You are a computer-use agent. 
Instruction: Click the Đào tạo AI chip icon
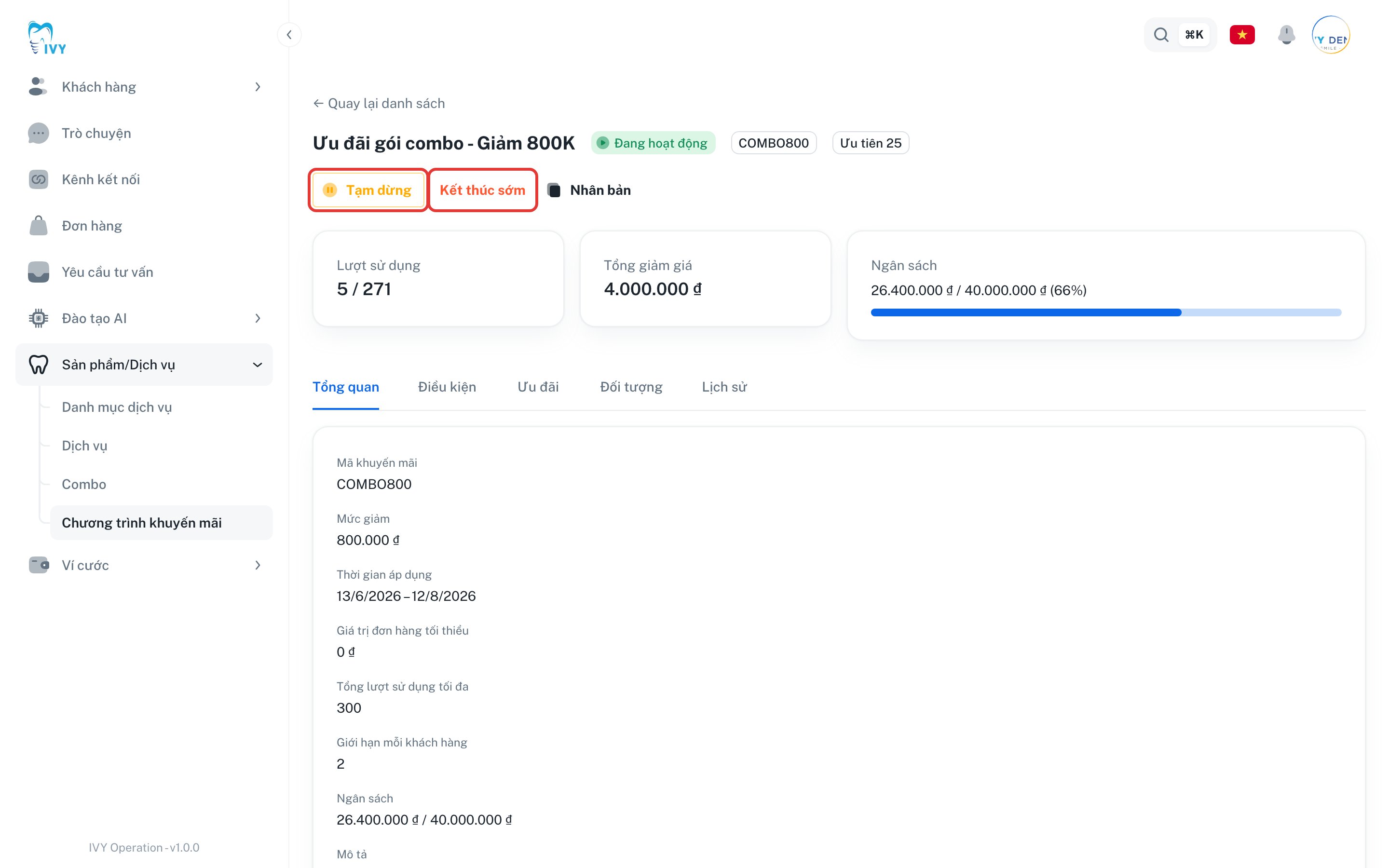click(38, 318)
